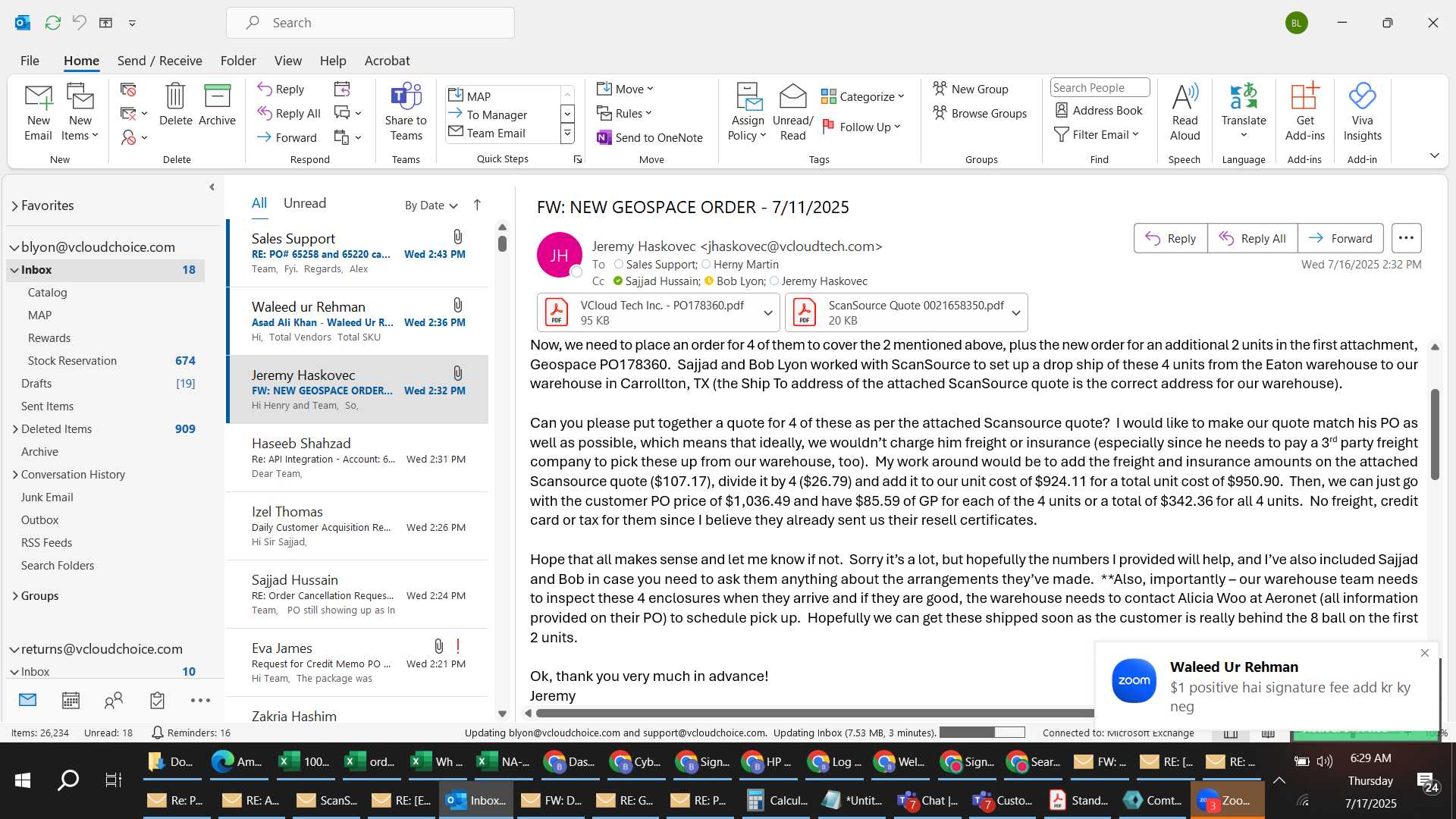This screenshot has height=819, width=1456.
Task: Open the Help ribbon tab
Action: (333, 61)
